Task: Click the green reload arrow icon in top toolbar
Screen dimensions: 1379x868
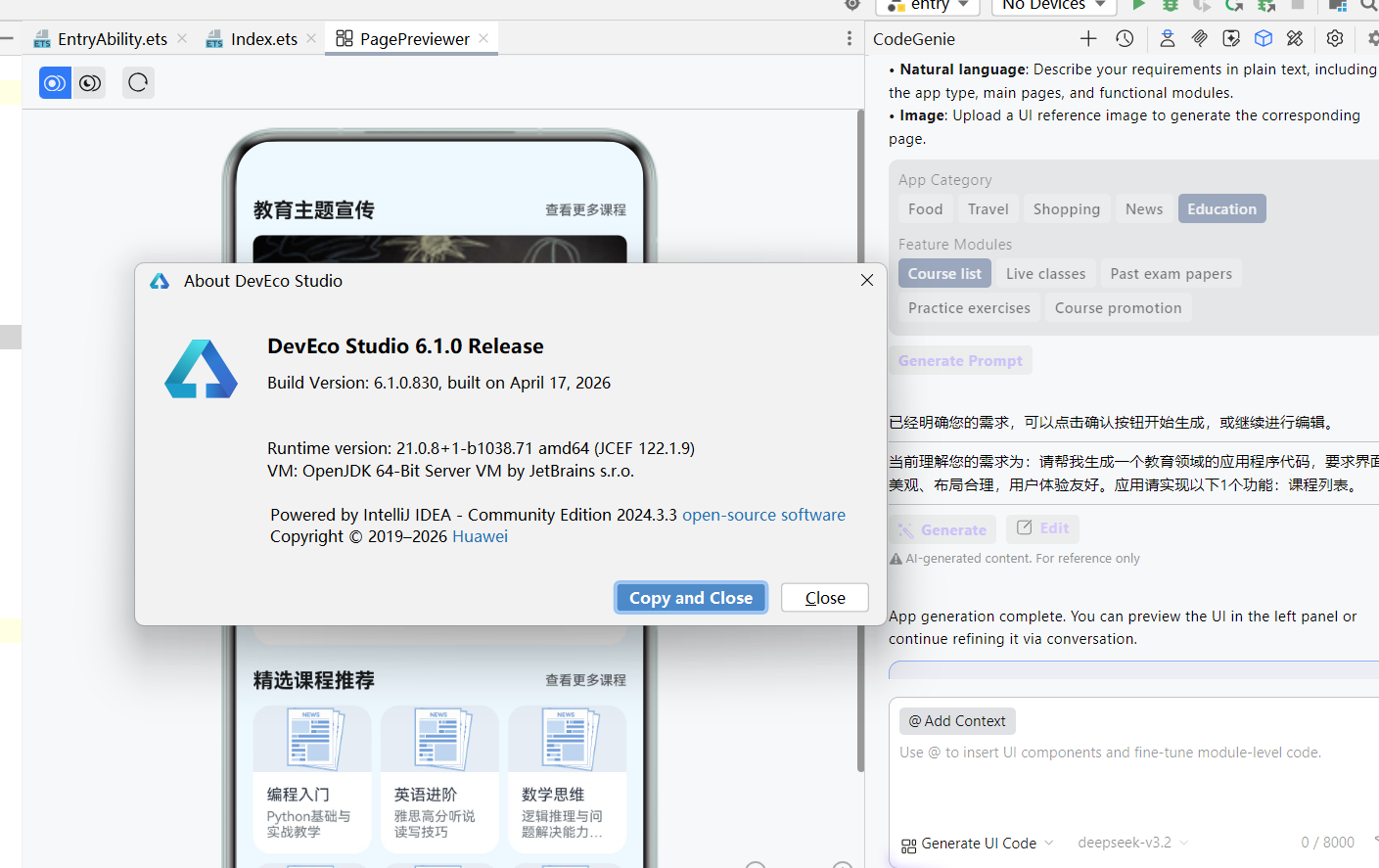Action: tap(1234, 5)
